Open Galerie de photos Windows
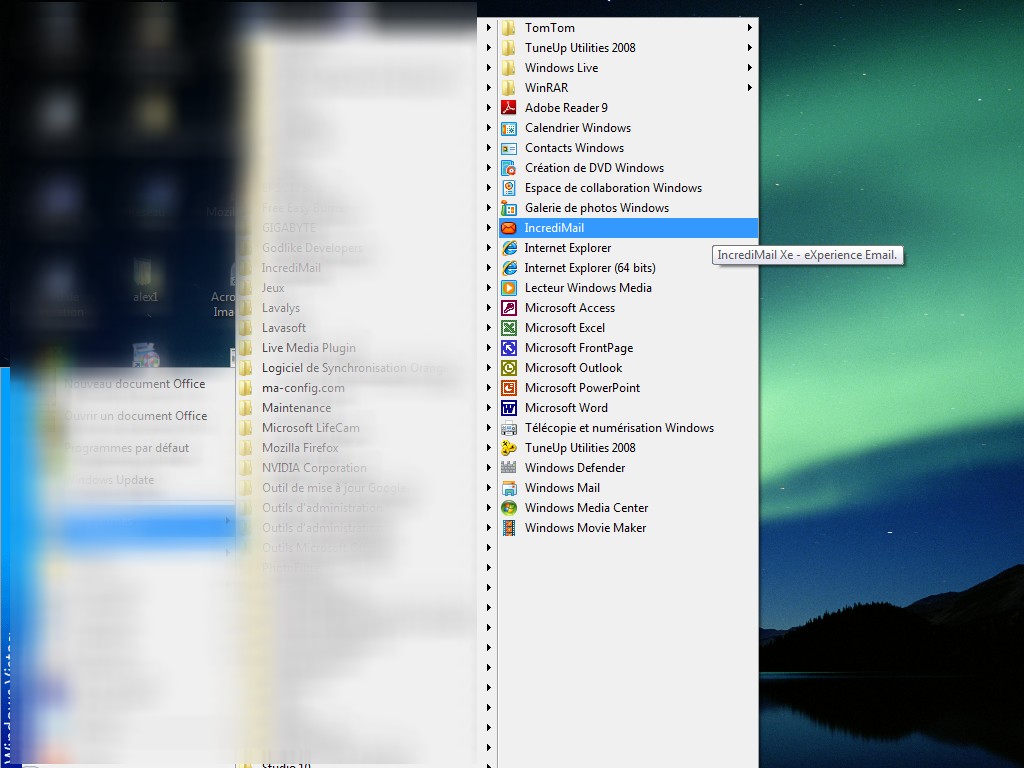1024x768 pixels. (x=596, y=208)
